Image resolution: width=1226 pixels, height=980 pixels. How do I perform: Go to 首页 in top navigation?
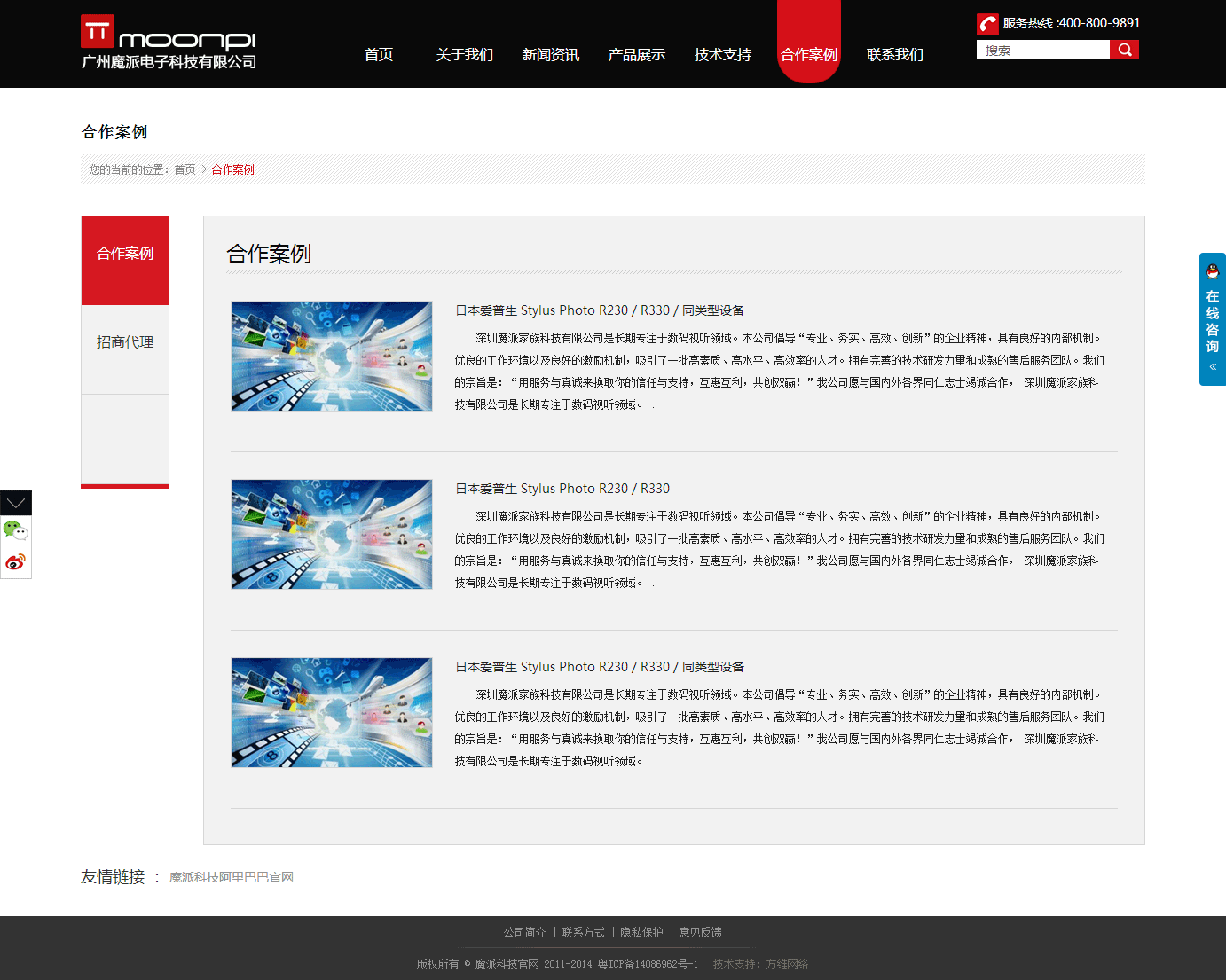click(379, 54)
